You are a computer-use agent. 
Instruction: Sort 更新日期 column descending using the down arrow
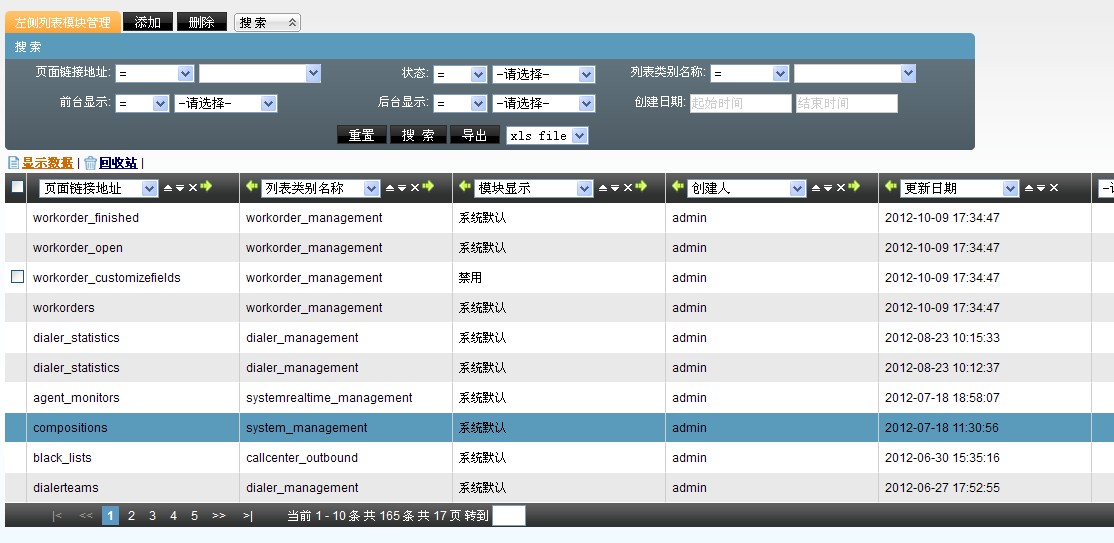click(1040, 188)
